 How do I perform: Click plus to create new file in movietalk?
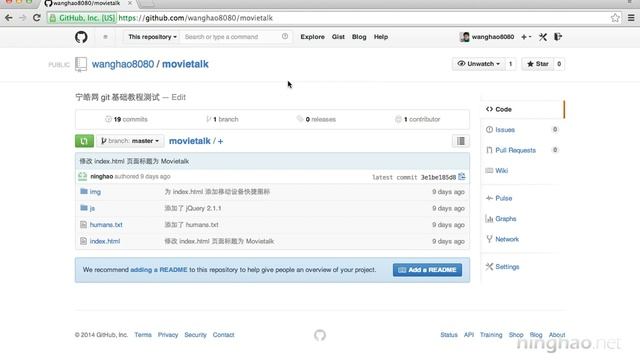(220, 141)
